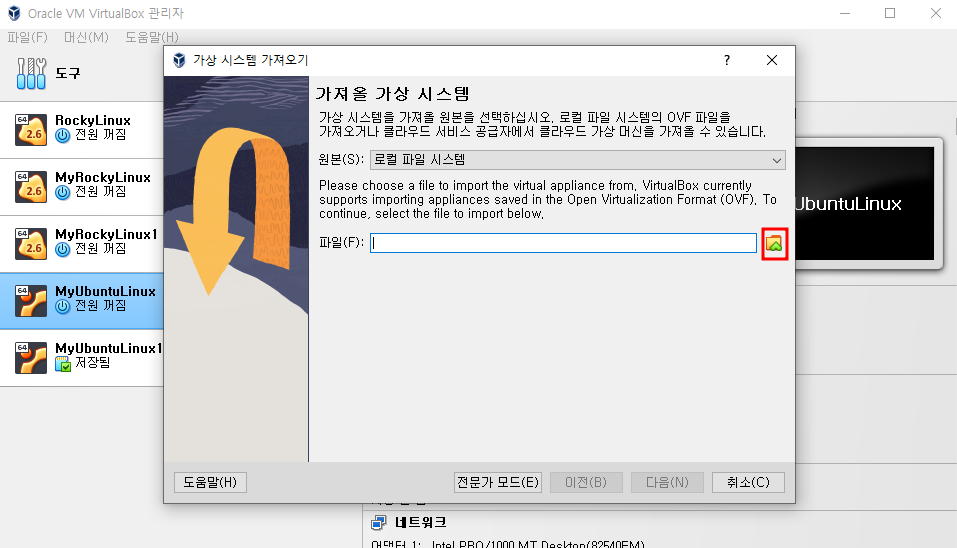Select the MyUbuntuLinux1 saved machine row
The image size is (957, 548).
pyautogui.click(x=82, y=358)
